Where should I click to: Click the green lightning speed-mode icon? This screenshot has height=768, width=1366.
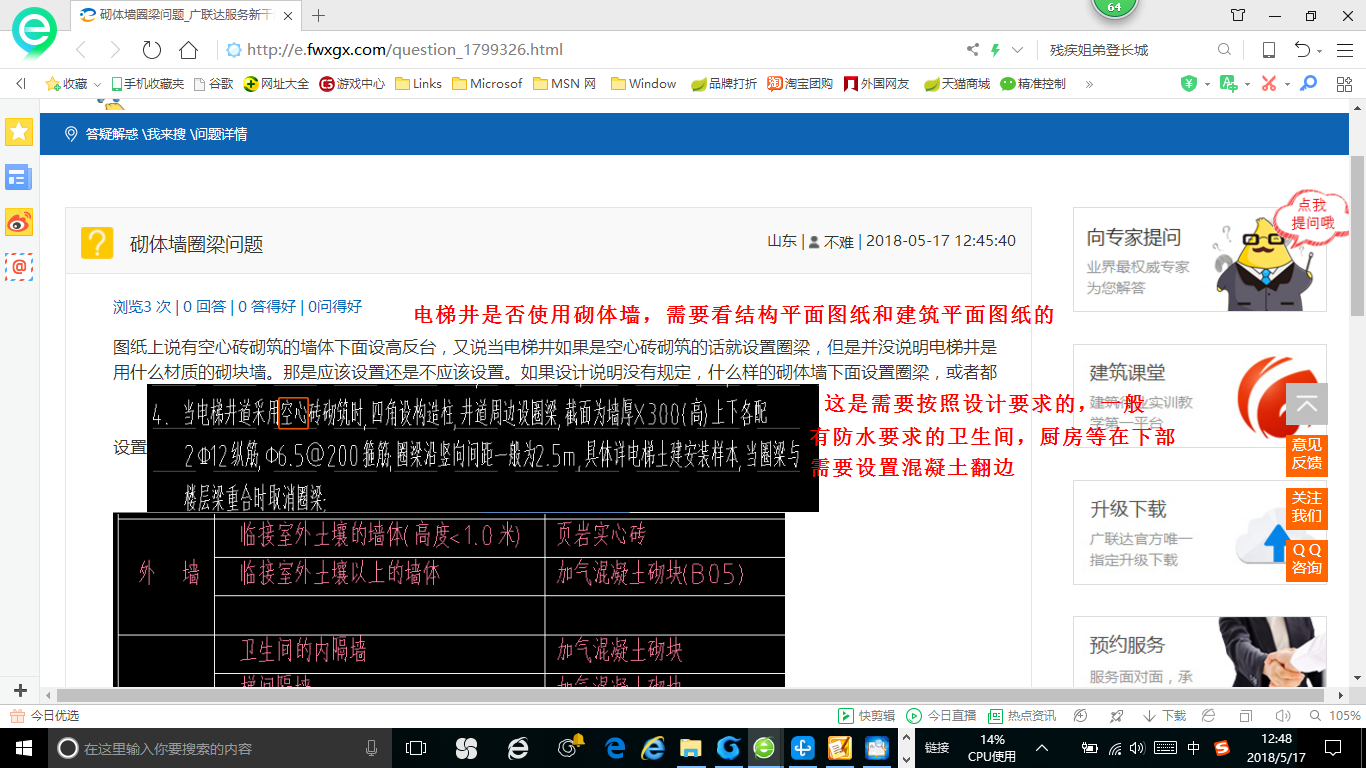point(995,50)
